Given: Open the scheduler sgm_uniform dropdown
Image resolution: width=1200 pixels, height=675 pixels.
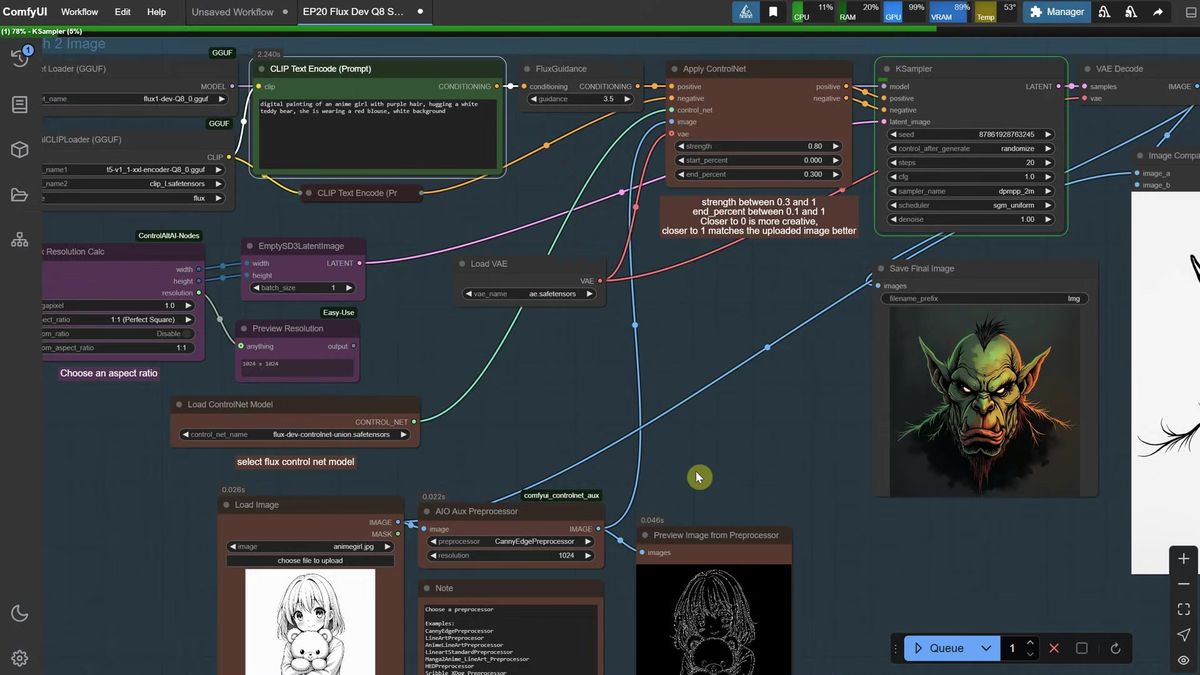Looking at the screenshot, I should pos(970,205).
